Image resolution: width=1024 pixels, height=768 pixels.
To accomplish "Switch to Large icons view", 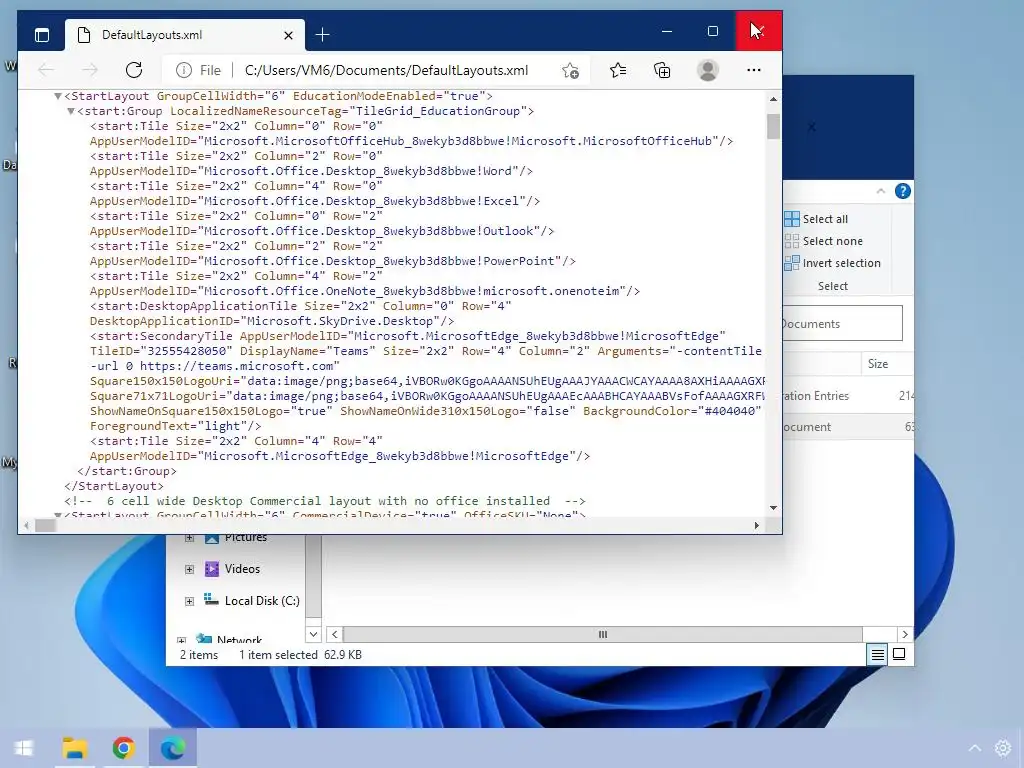I will click(x=899, y=654).
